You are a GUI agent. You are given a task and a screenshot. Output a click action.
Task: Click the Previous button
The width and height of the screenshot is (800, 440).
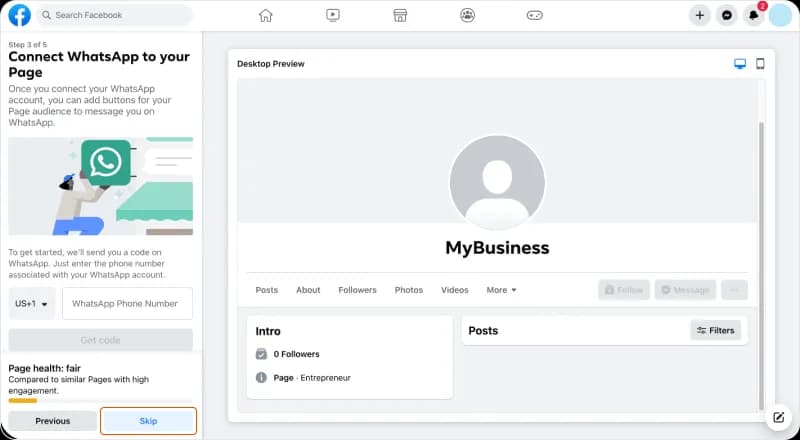(53, 421)
